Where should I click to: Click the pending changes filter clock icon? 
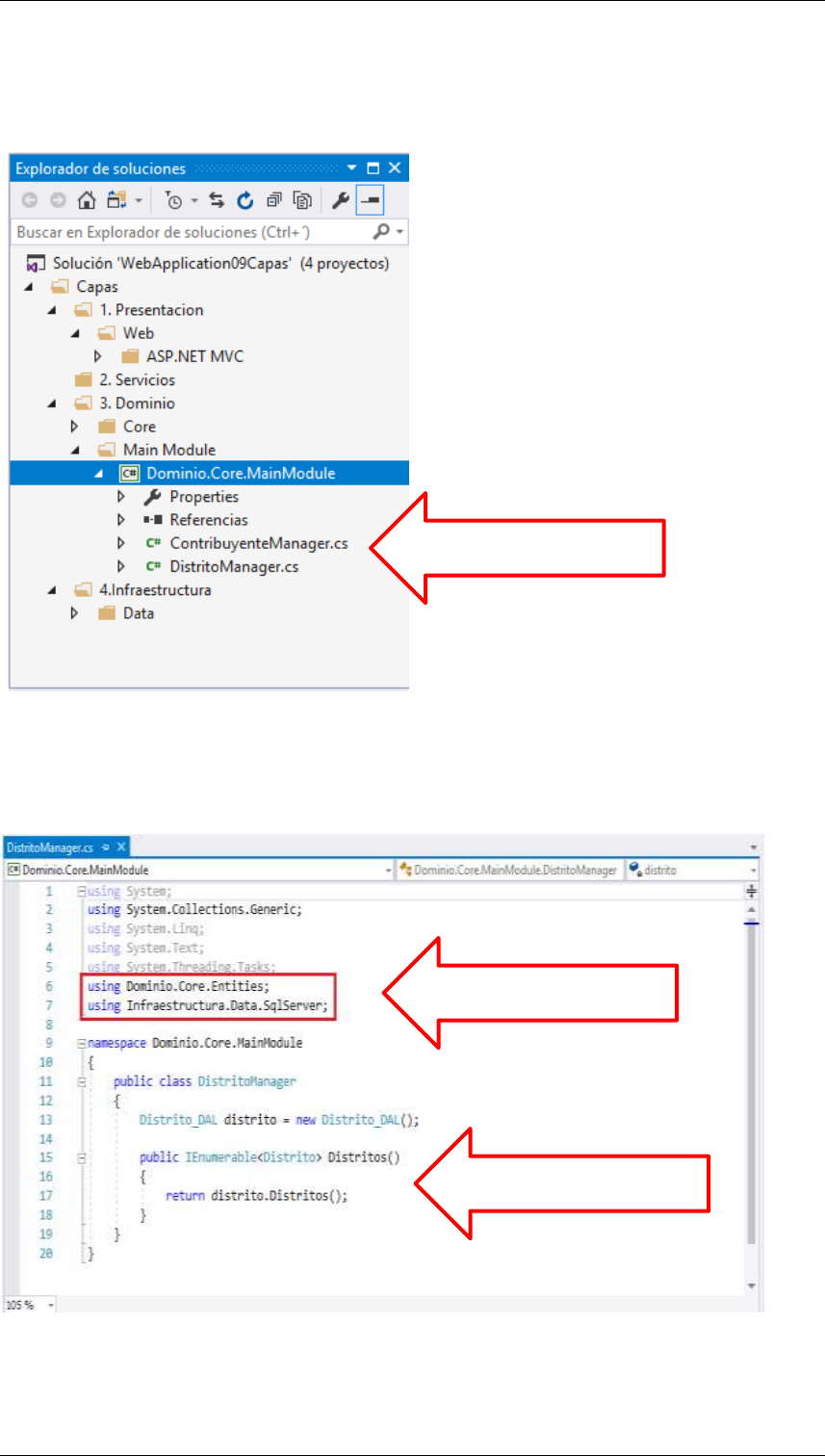pos(173,200)
